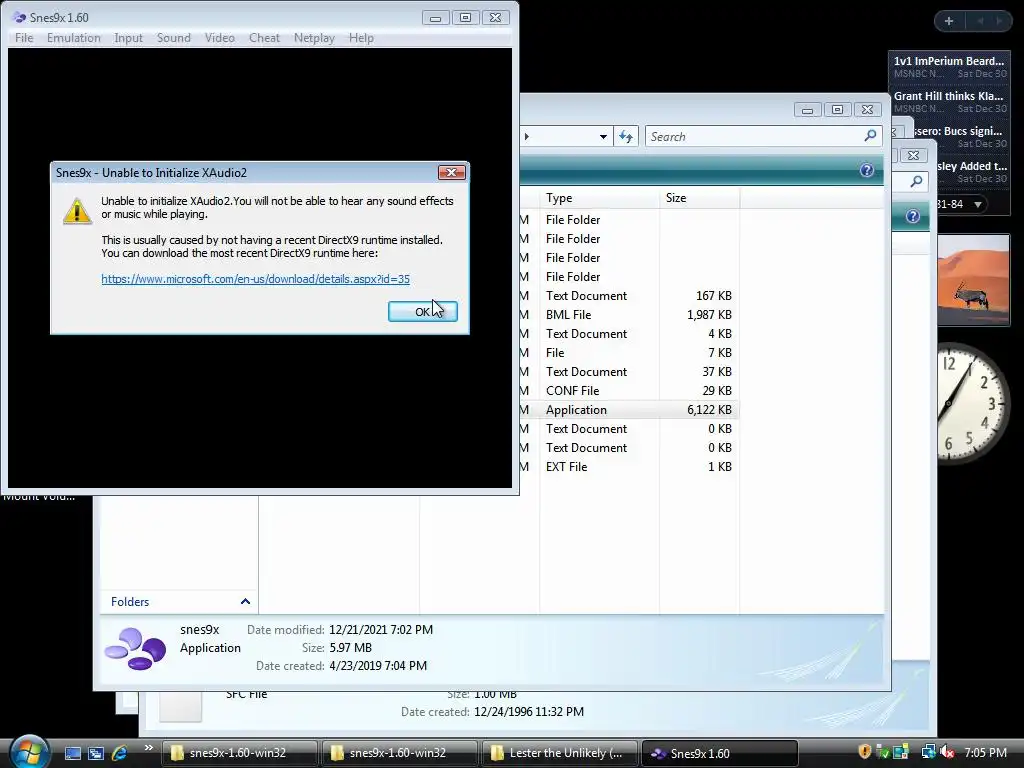The height and width of the screenshot is (768, 1024).
Task: Open the Input menu in Snes9x
Action: 128,38
